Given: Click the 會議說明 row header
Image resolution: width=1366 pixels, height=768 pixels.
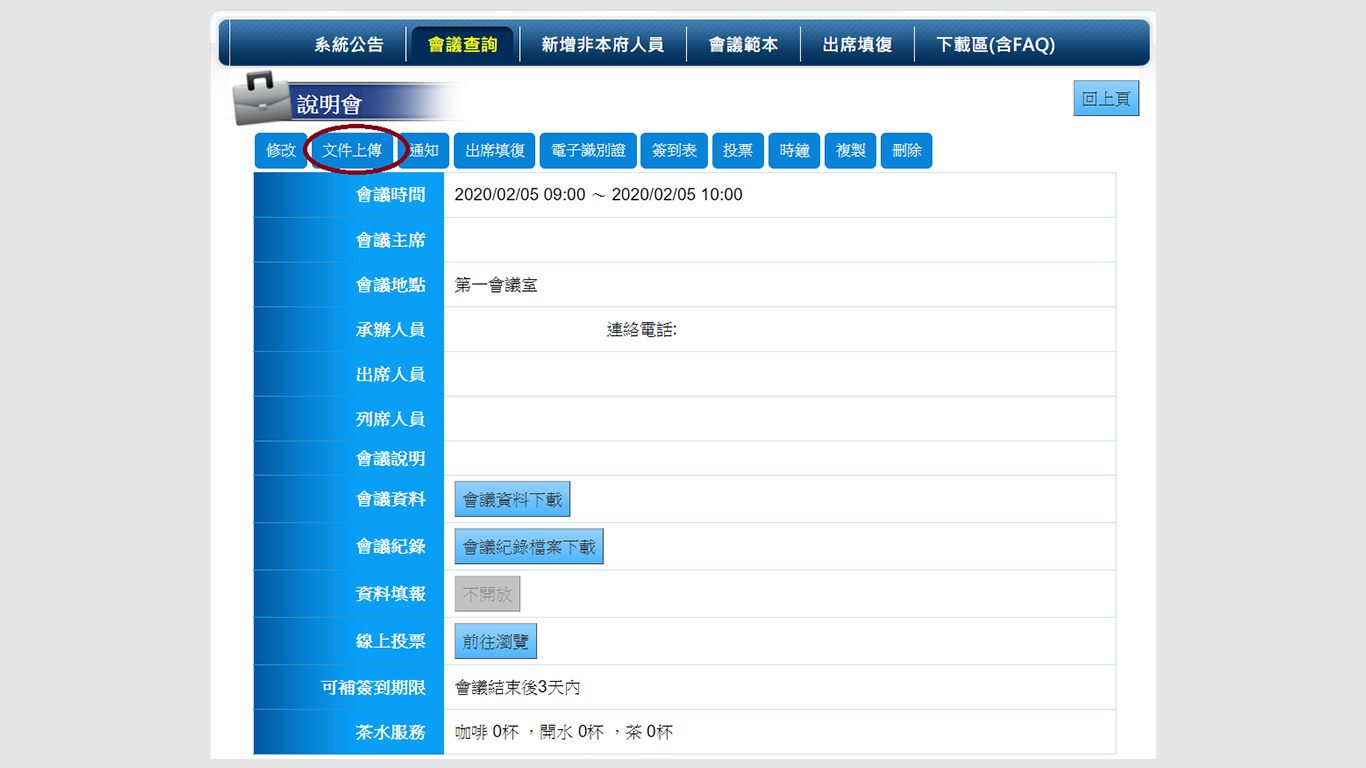Looking at the screenshot, I should [349, 458].
